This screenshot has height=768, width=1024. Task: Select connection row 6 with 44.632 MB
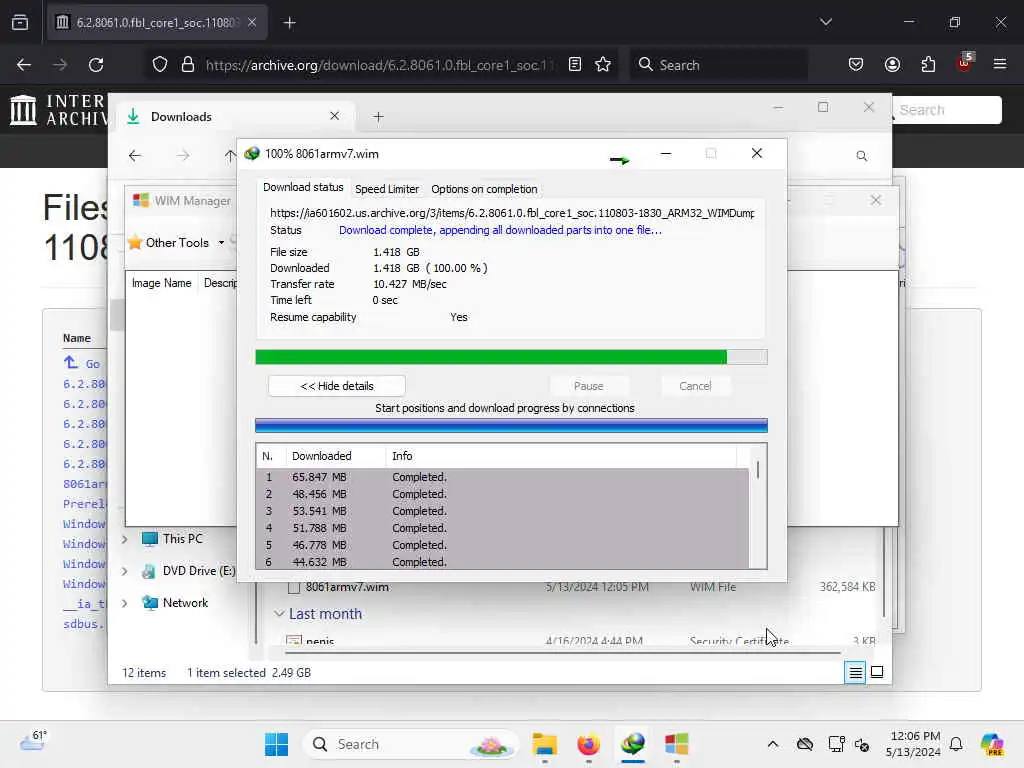[x=502, y=562]
